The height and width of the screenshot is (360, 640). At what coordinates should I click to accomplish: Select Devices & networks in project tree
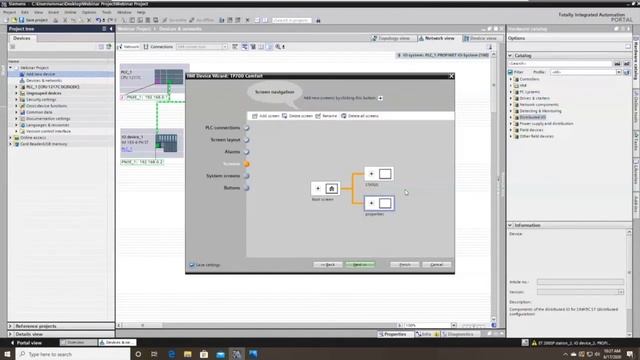click(44, 80)
